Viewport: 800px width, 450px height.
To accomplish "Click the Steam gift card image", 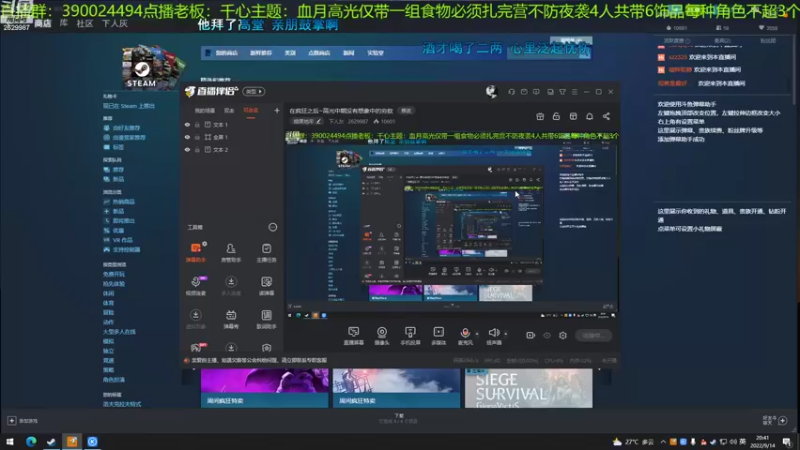I will [151, 67].
